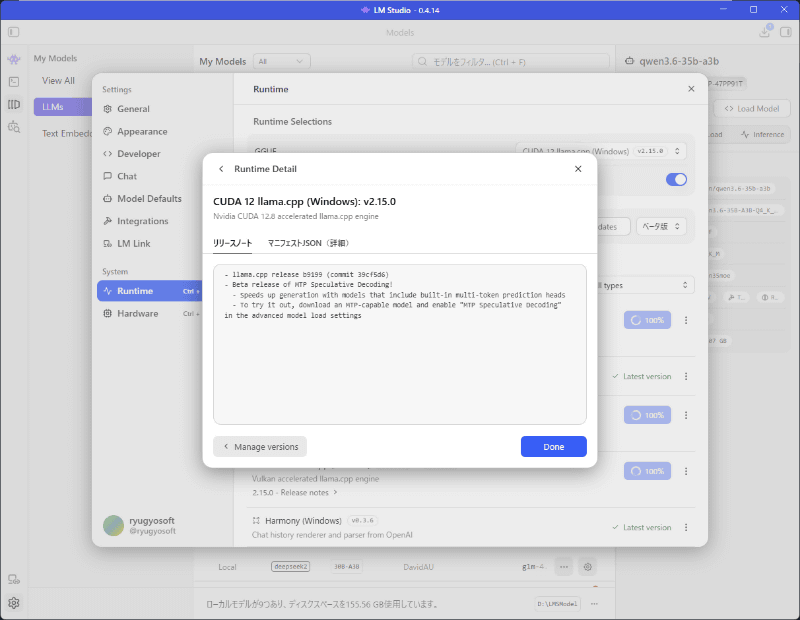The height and width of the screenshot is (620, 800).
Task: Click the first 100% download progress button
Action: tap(647, 320)
